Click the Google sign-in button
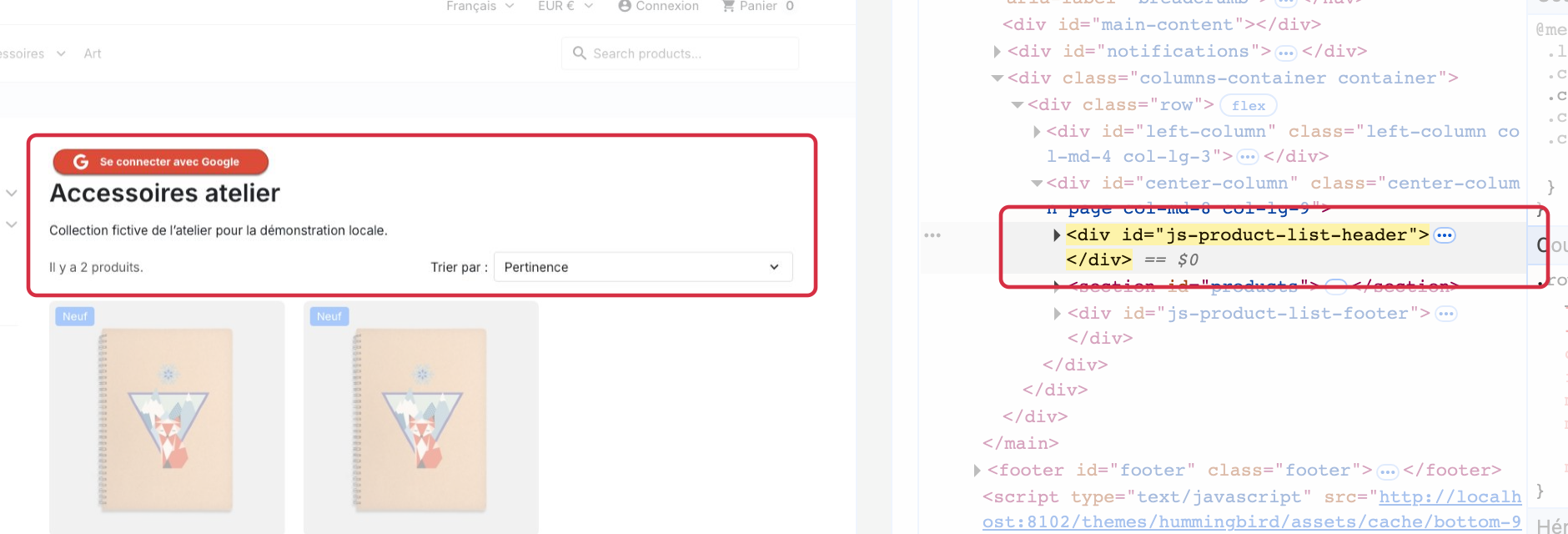The width and height of the screenshot is (1568, 534). tap(161, 162)
